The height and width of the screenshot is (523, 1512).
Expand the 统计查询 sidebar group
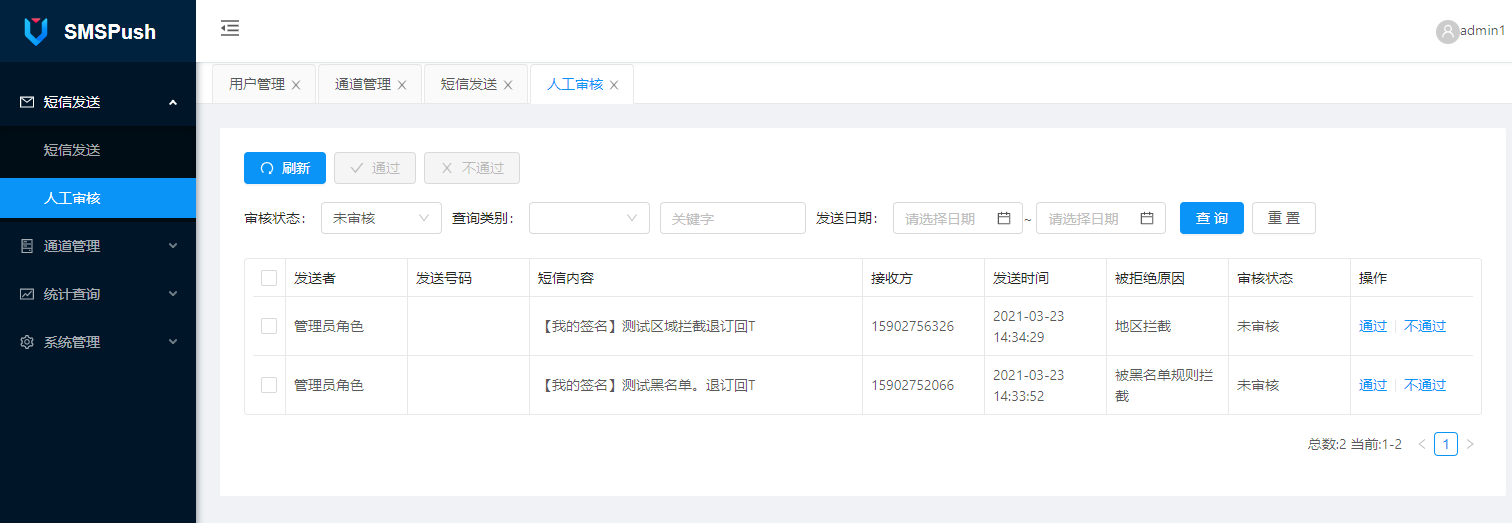point(98,294)
